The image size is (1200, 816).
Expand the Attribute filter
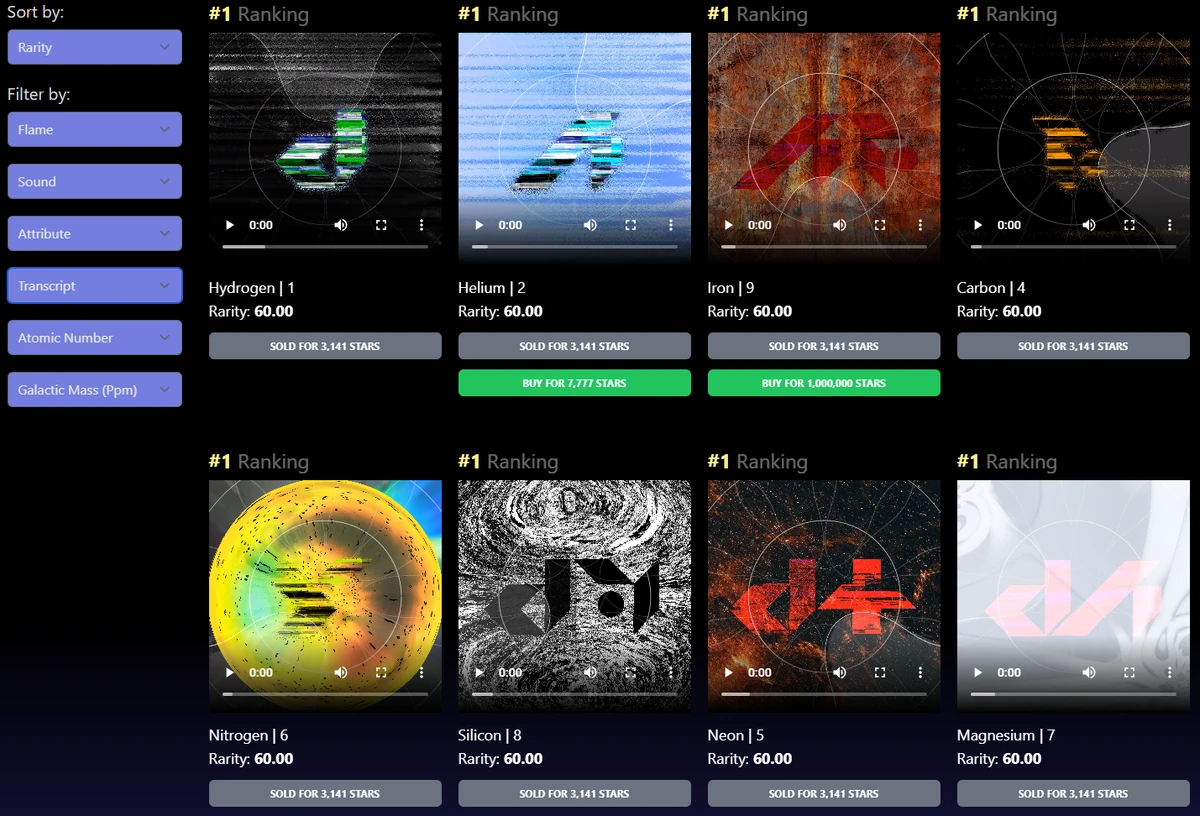click(x=94, y=233)
